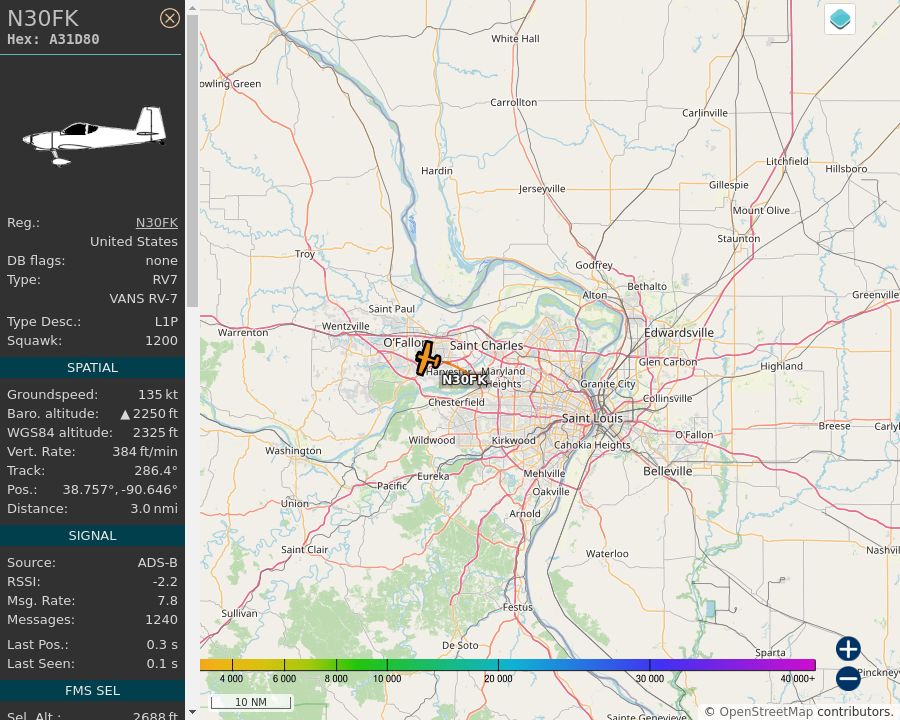Image resolution: width=900 pixels, height=720 pixels.
Task: Click the 4 000 mark on altitude color bar
Action: [231, 678]
